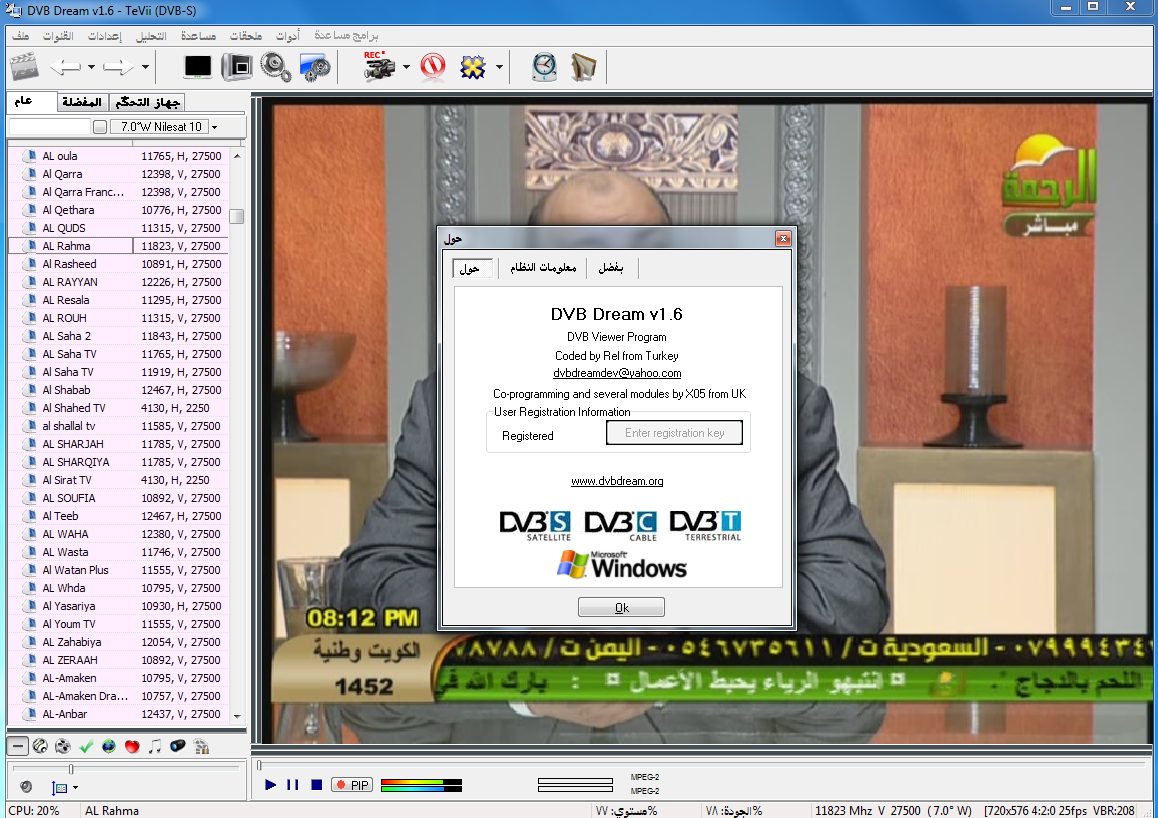The width and height of the screenshot is (1158, 818).
Task: Click the screen-with-gears toolbar icon
Action: (x=315, y=67)
